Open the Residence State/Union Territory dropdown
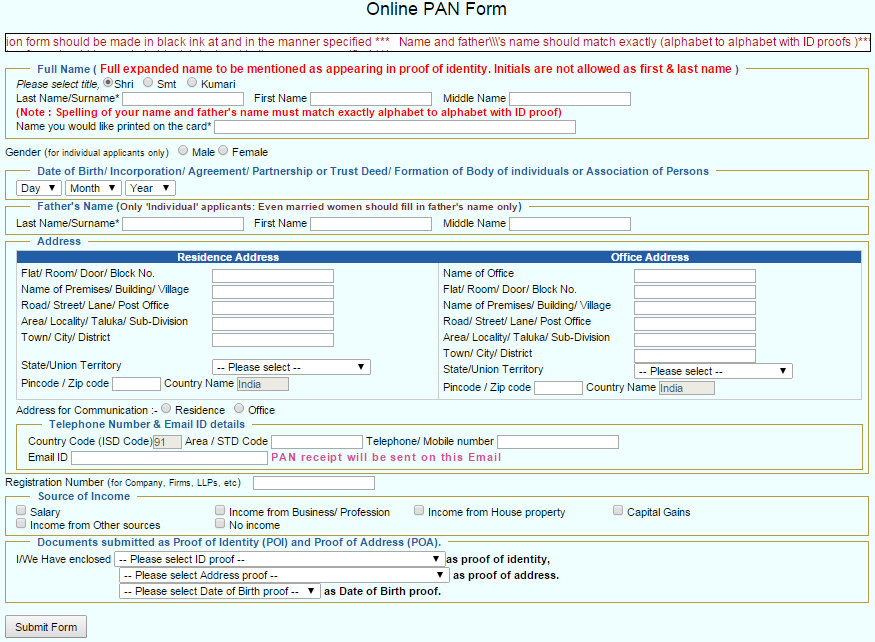875x642 pixels. point(290,367)
